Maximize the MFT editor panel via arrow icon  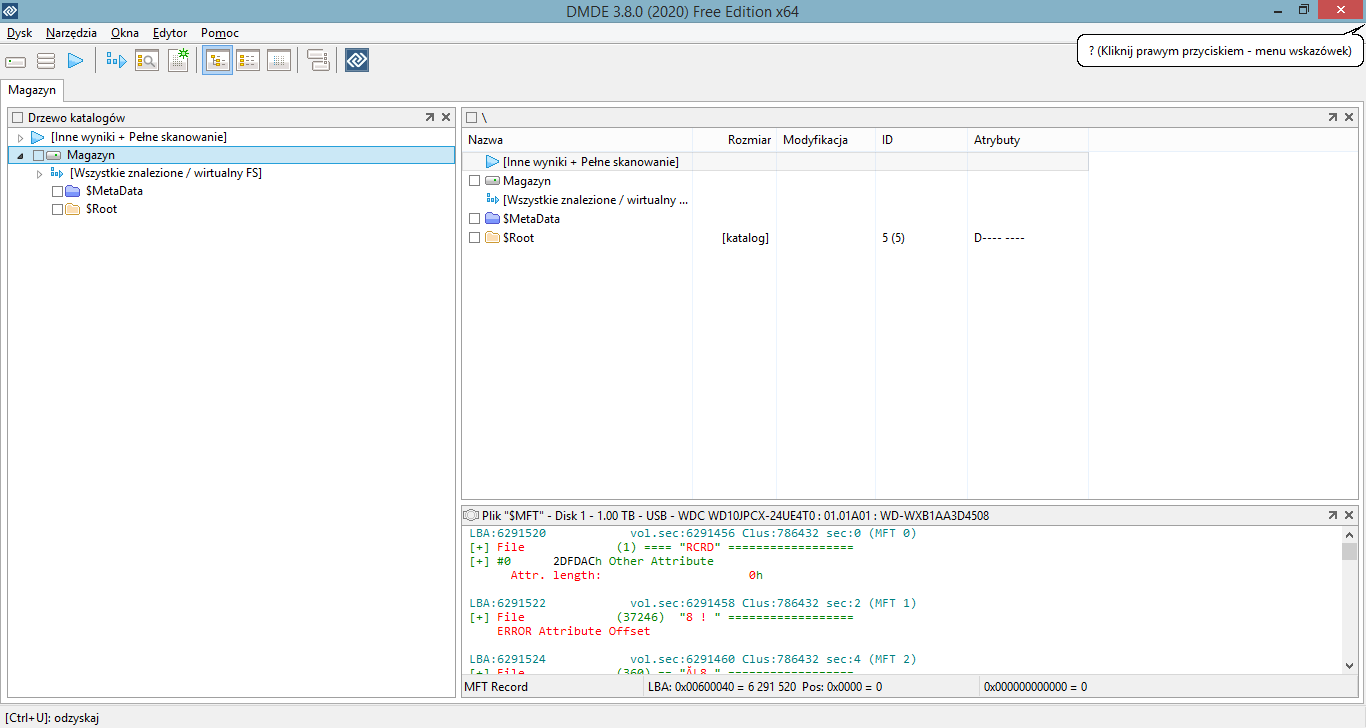point(1333,515)
